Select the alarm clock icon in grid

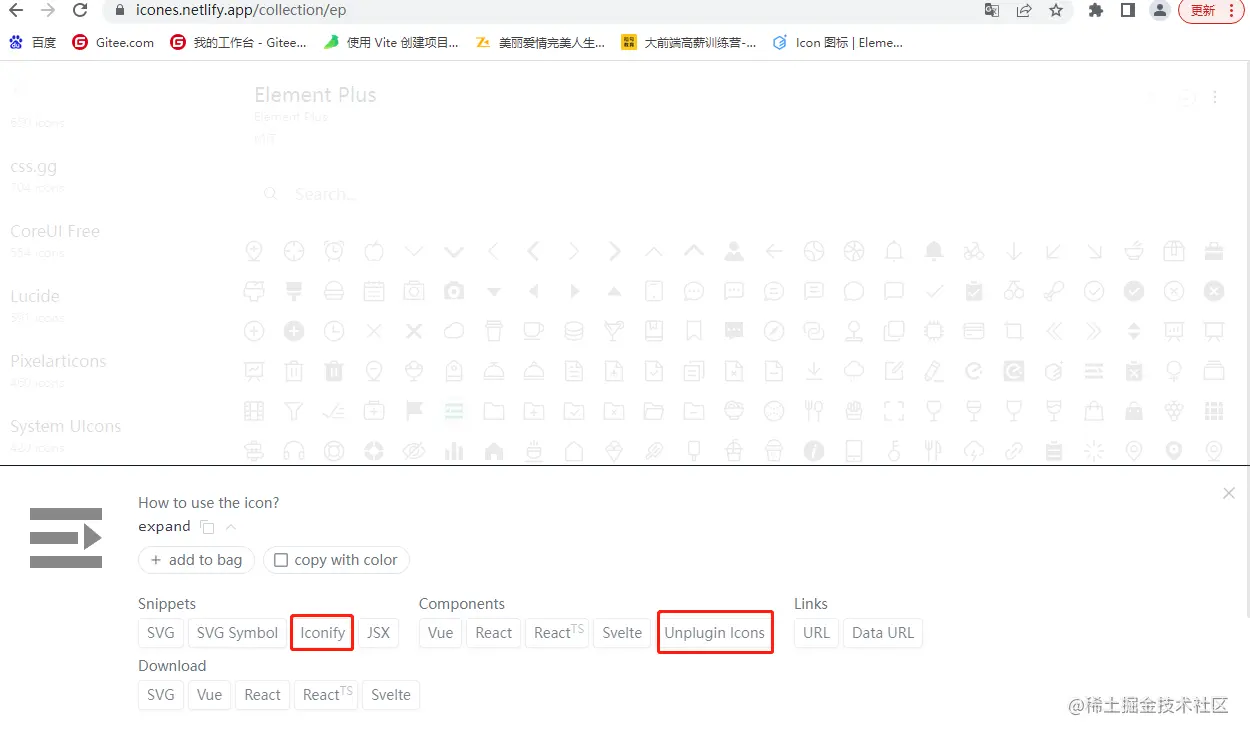334,251
